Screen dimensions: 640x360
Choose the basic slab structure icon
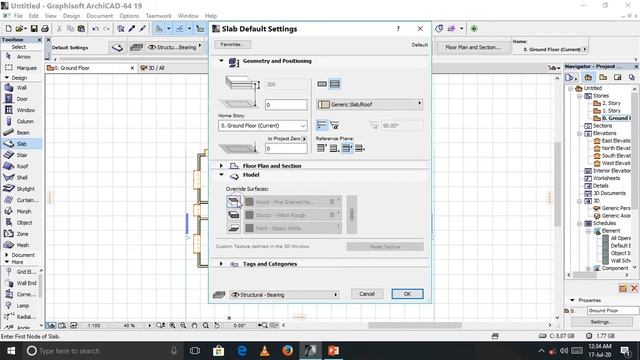click(322, 84)
